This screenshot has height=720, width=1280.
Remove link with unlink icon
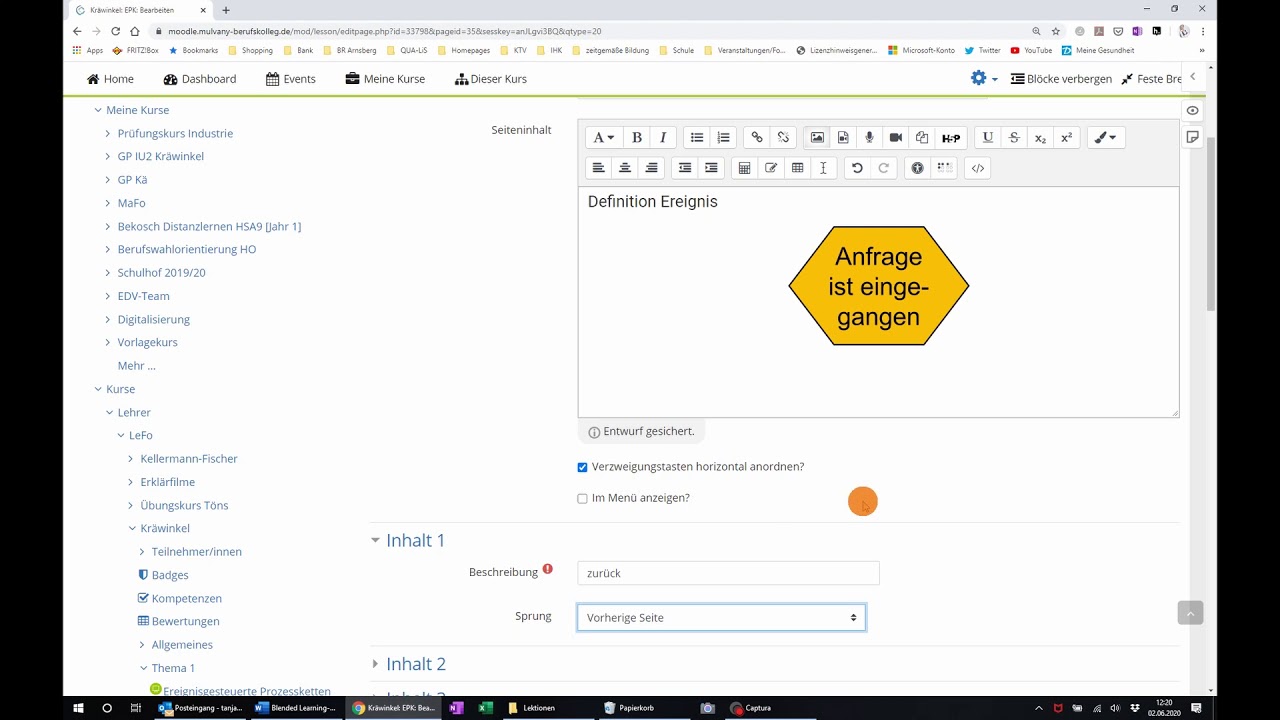click(x=783, y=138)
